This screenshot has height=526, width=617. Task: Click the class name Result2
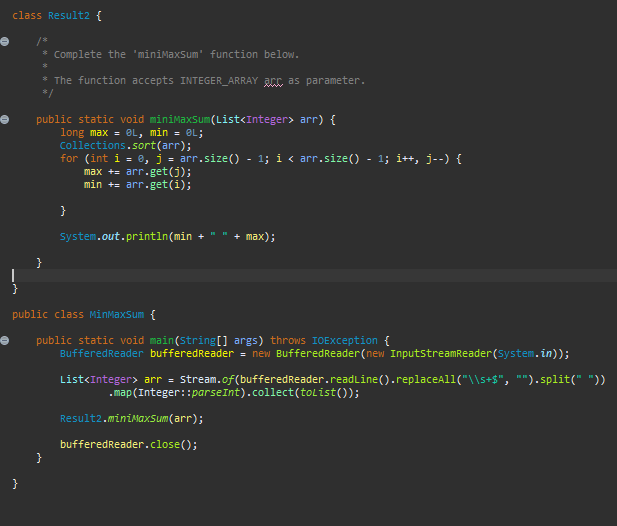tap(69, 16)
